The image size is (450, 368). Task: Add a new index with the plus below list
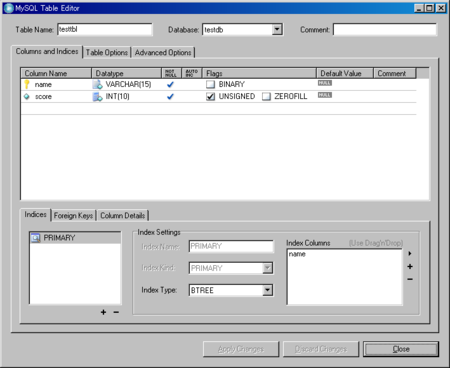(103, 312)
